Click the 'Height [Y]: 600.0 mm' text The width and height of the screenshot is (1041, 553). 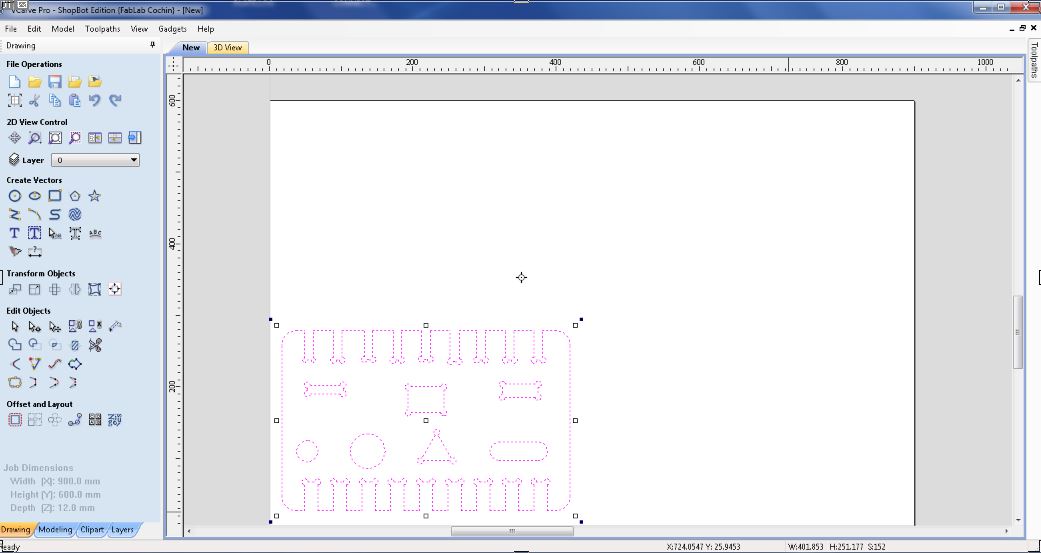tap(55, 495)
